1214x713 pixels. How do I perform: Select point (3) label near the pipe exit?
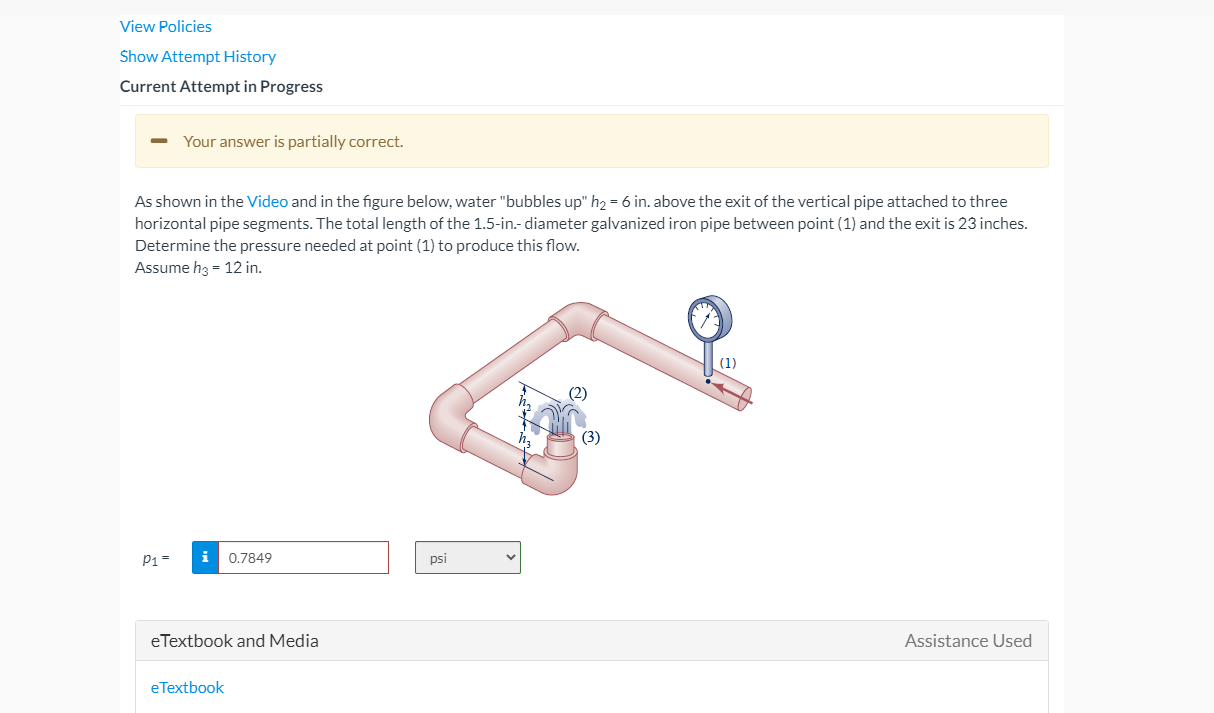pos(591,436)
